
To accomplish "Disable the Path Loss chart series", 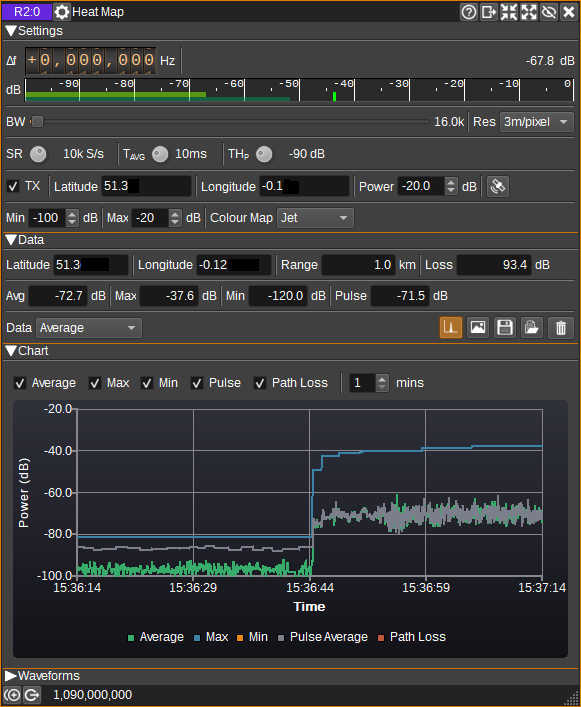I will (x=260, y=383).
